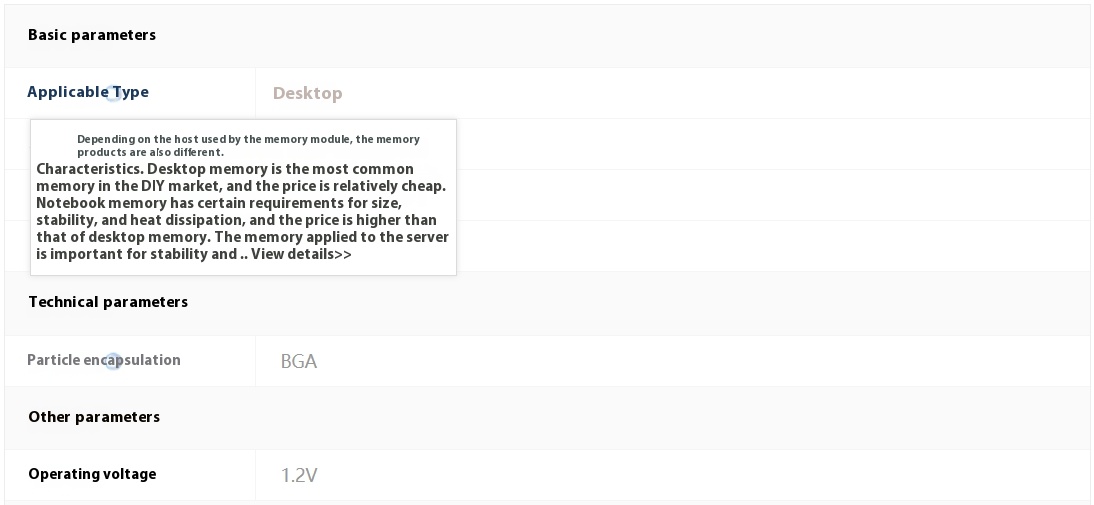
Task: Click the word "Characteristics" in the tooltip
Action: (90, 169)
